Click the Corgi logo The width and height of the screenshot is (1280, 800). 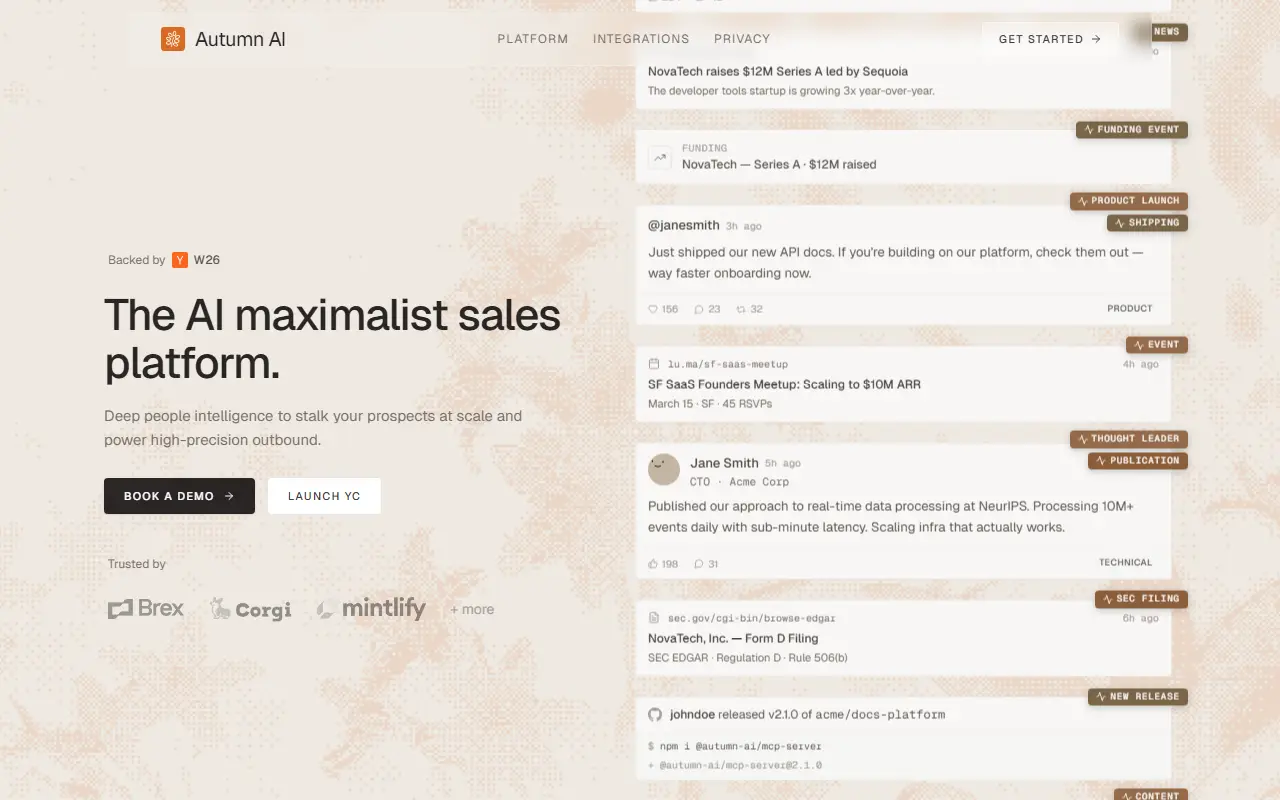[x=251, y=608]
